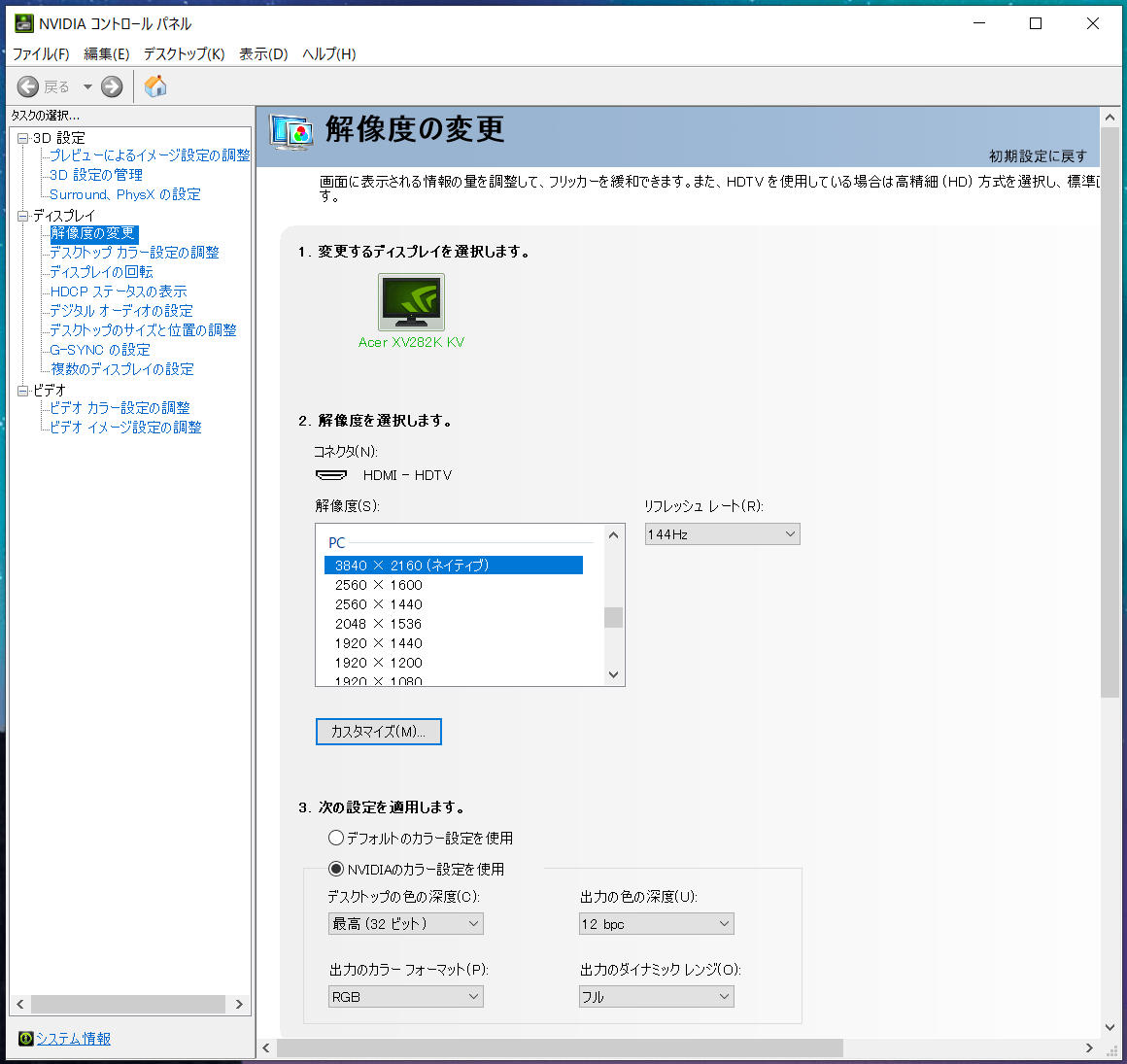
Task: Click the HDMI connector icon
Action: 331,475
